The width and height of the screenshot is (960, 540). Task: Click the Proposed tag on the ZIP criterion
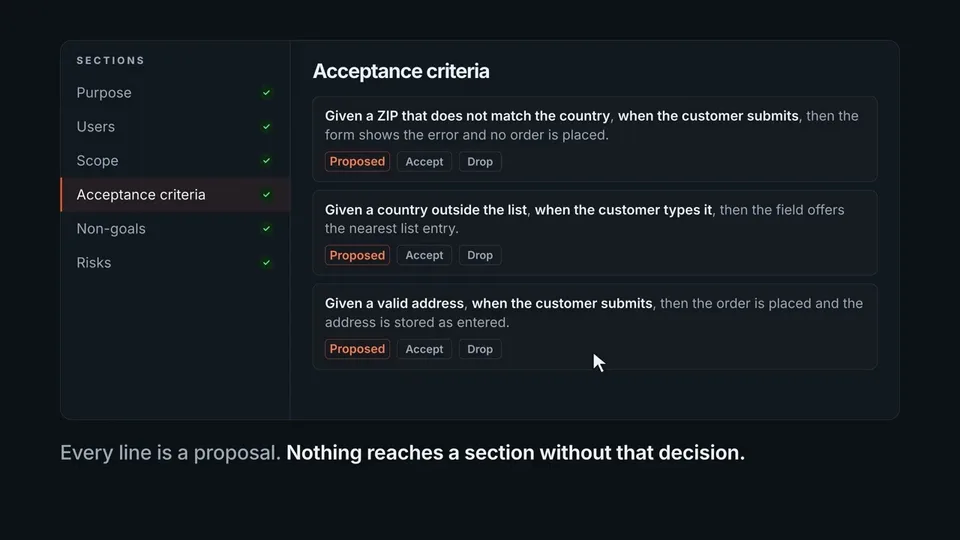point(357,162)
